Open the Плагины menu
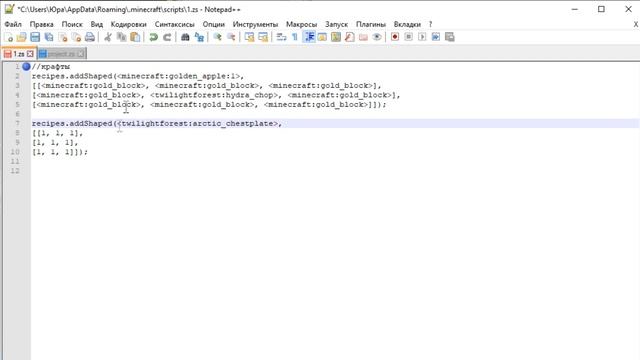 pos(371,24)
